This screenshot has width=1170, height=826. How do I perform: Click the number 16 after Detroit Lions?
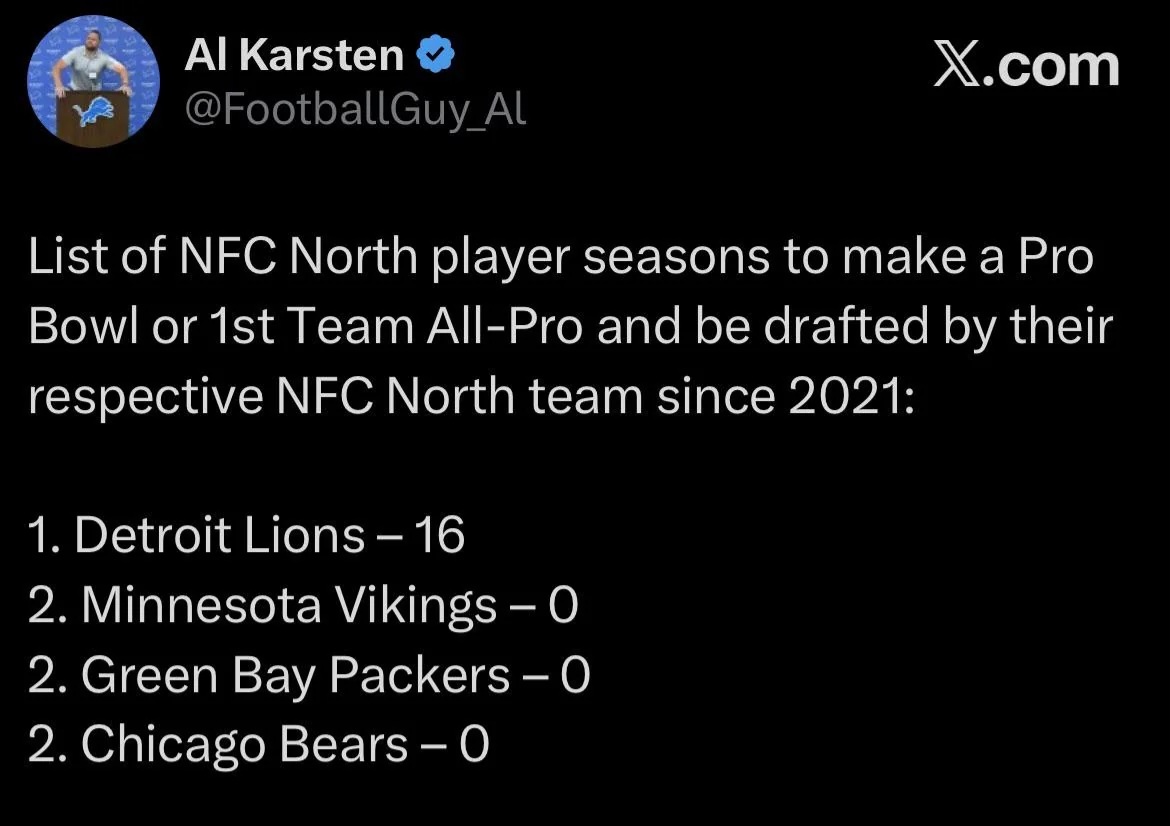pyautogui.click(x=439, y=536)
